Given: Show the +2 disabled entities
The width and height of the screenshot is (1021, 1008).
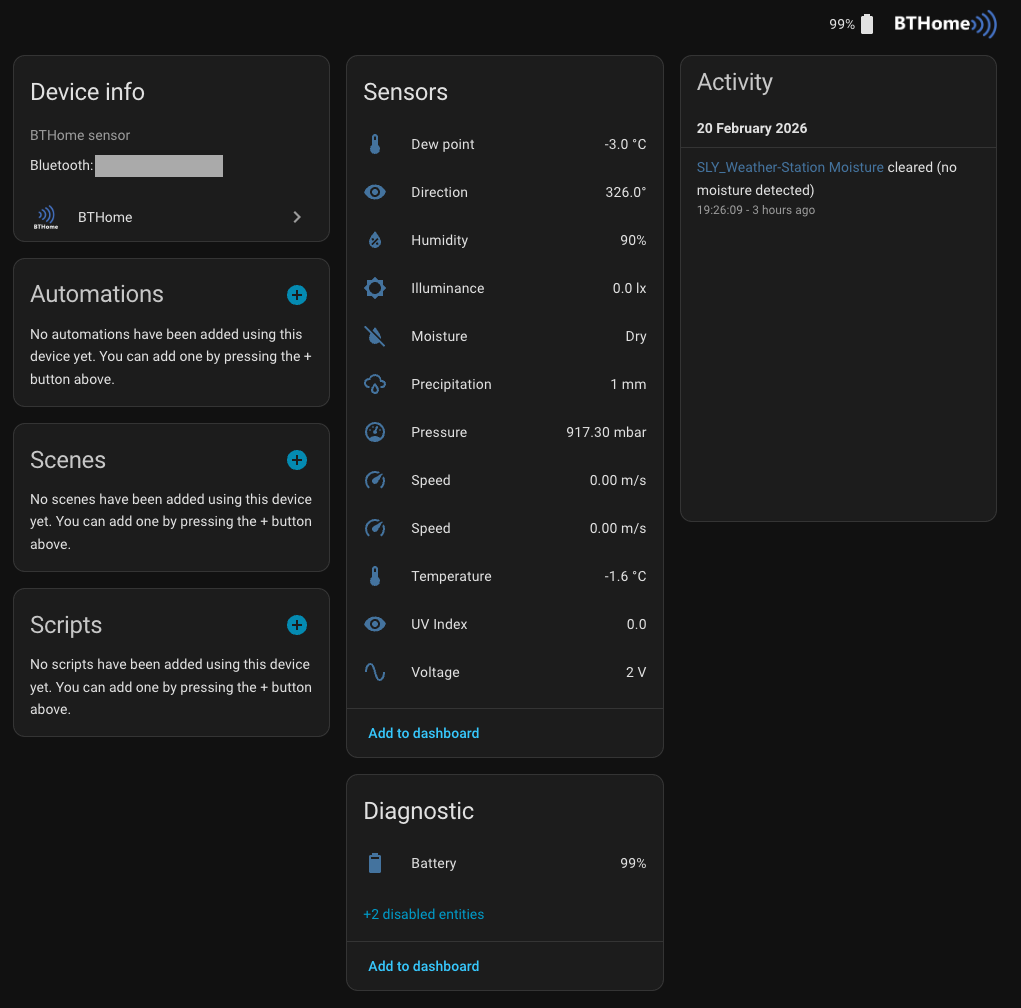Looking at the screenshot, I should 423,914.
